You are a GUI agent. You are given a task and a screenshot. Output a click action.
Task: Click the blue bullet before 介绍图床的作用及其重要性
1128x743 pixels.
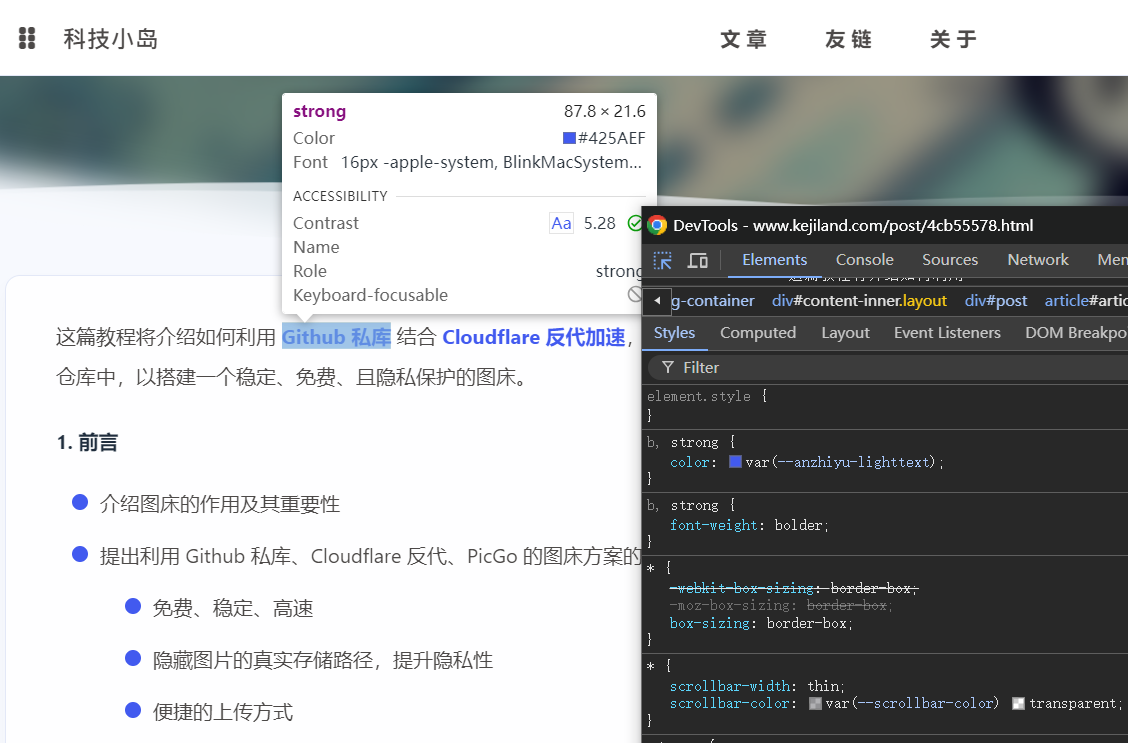click(x=80, y=502)
